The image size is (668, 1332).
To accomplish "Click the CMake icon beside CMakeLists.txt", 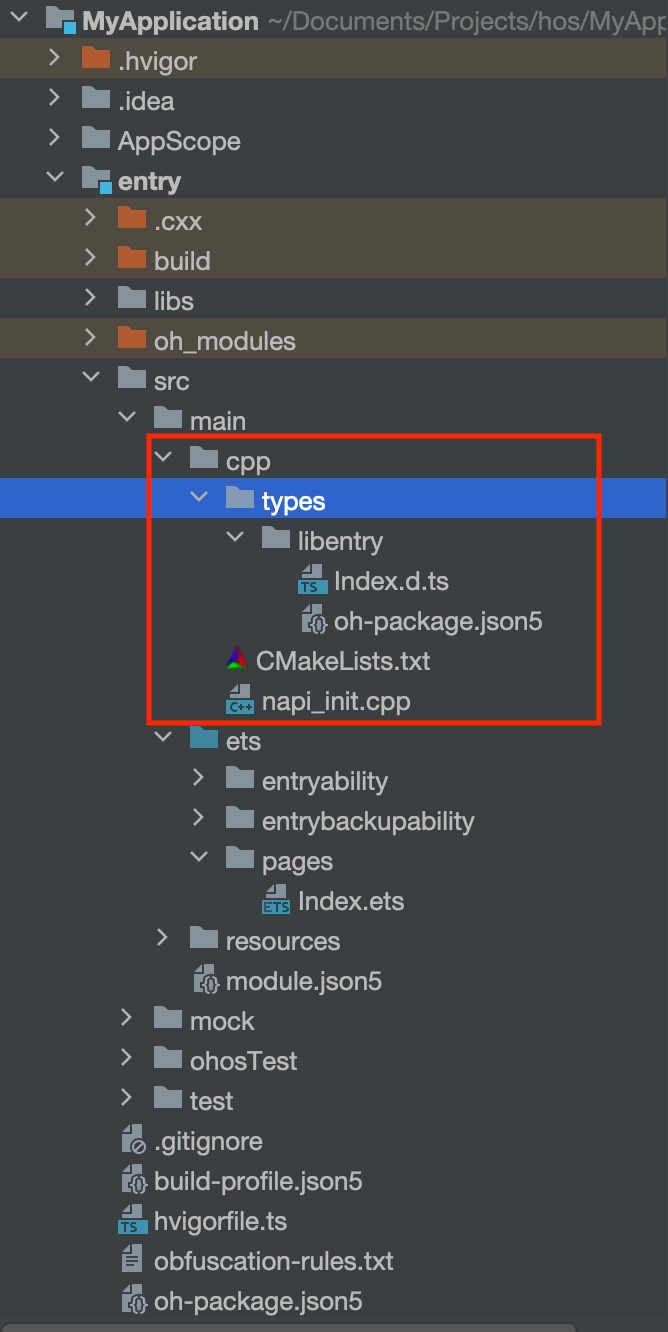I will click(x=237, y=660).
